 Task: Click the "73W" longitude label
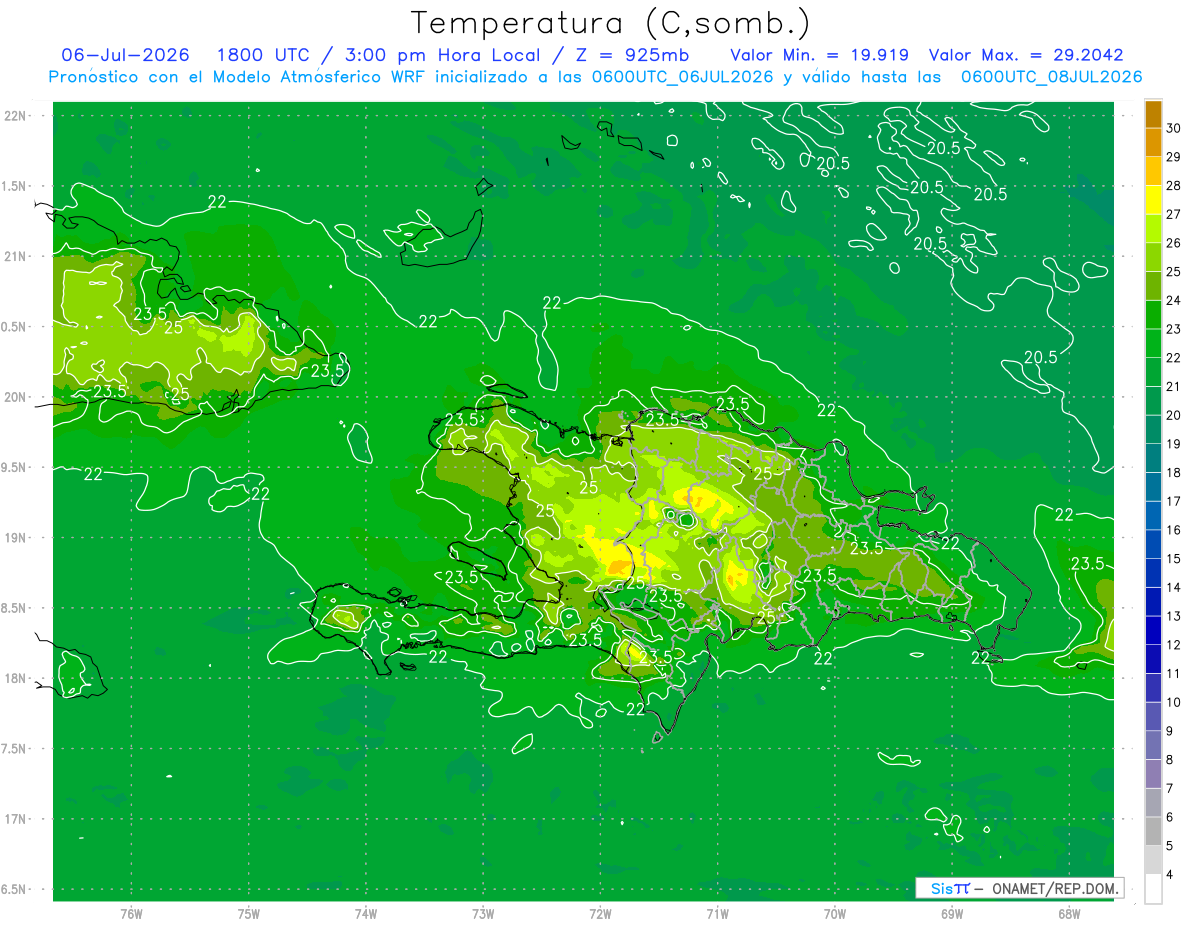tap(483, 914)
